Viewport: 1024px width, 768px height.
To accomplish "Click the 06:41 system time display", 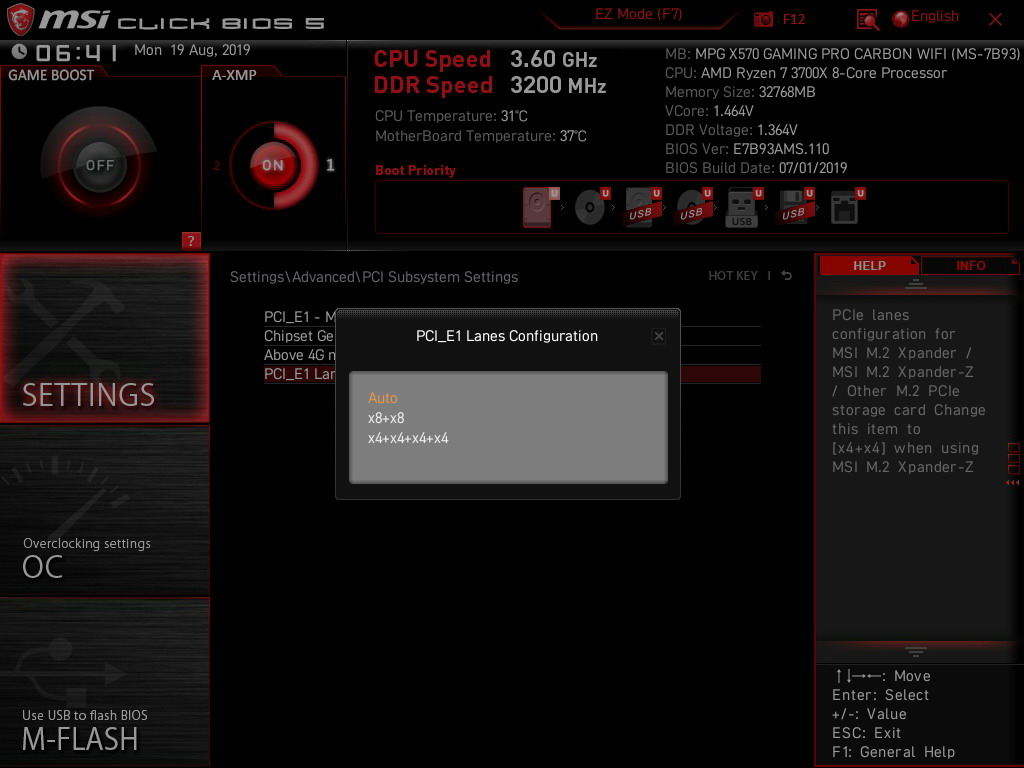I will (x=76, y=52).
